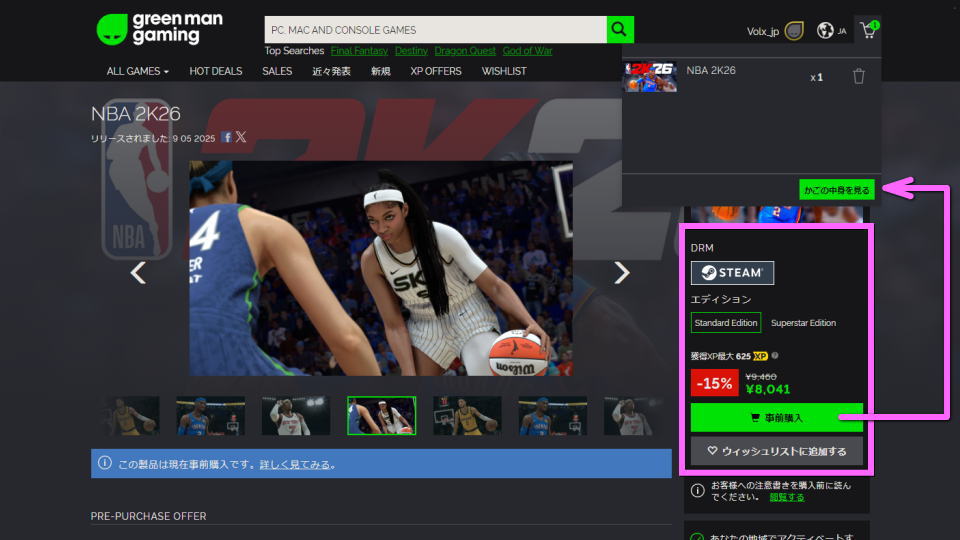This screenshot has width=960, height=540.
Task: Click God of War top search link
Action: click(527, 51)
